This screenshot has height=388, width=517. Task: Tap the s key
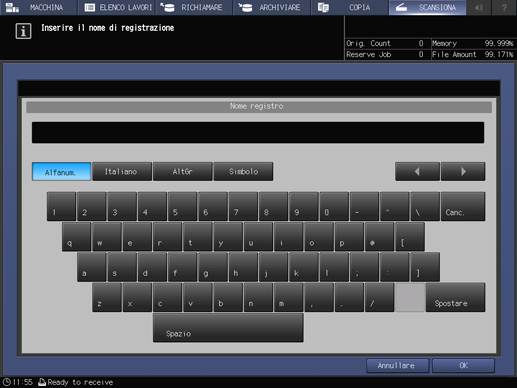point(122,267)
